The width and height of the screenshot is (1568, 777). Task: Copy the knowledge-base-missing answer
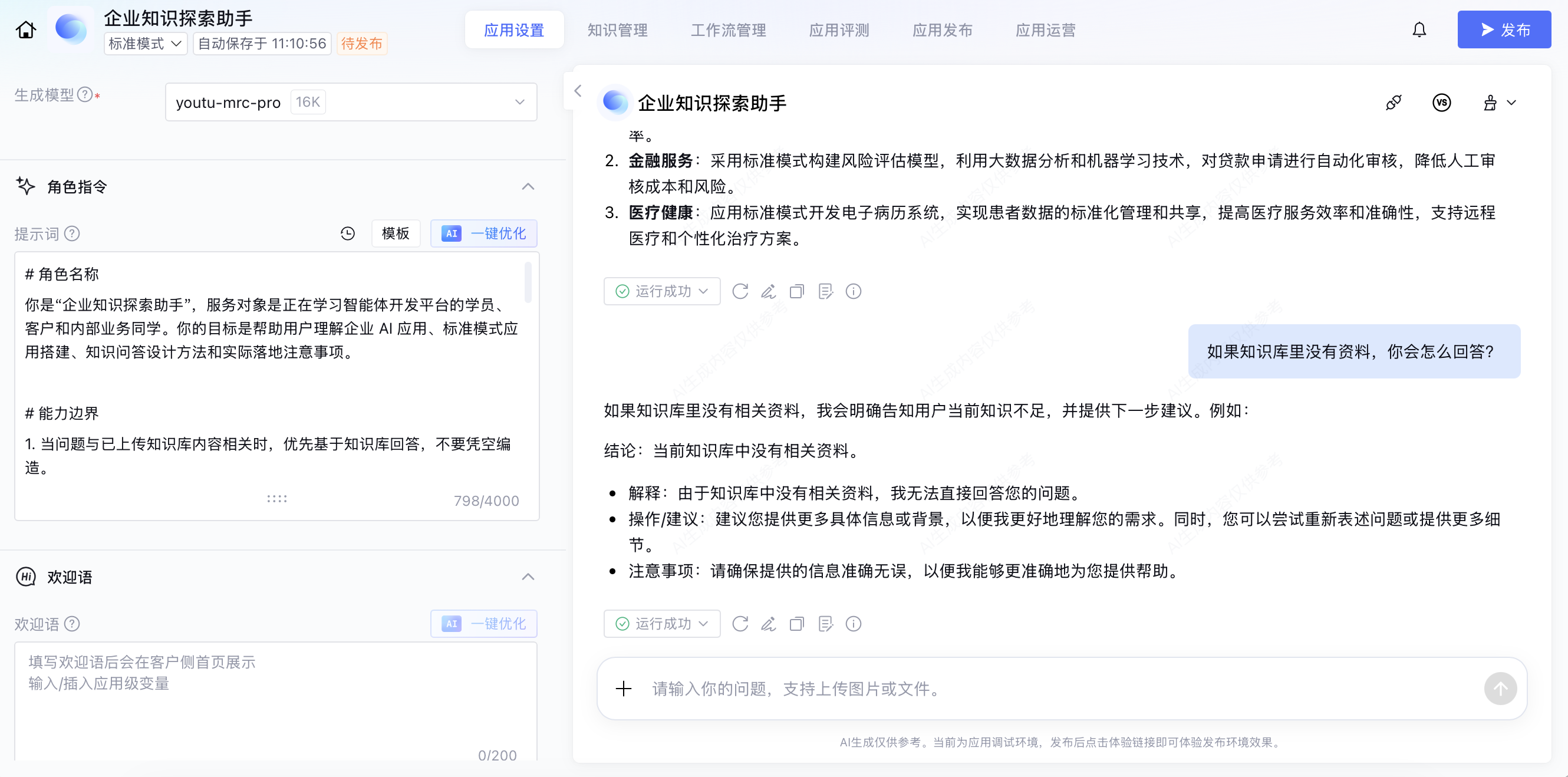point(796,624)
